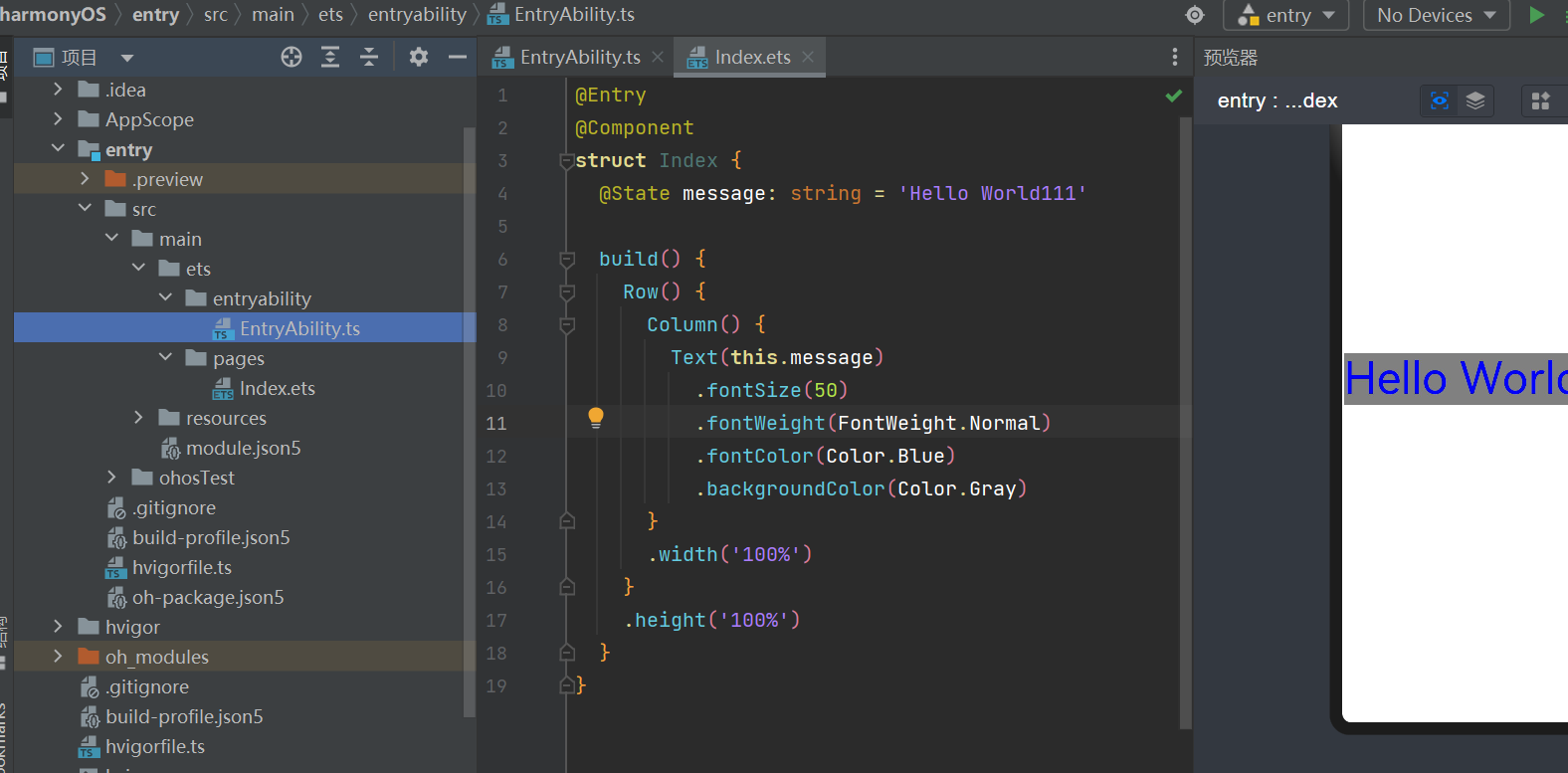
Task: Click 'Hello World111' string in code
Action: 992,193
